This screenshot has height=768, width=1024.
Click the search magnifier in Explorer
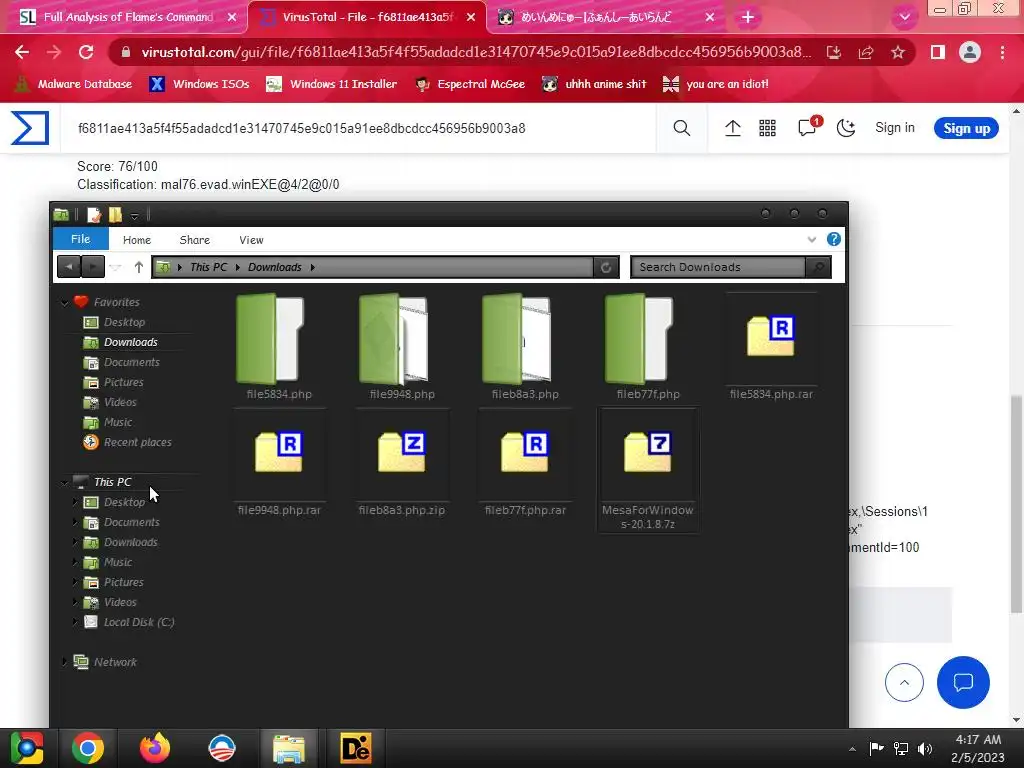coord(819,267)
